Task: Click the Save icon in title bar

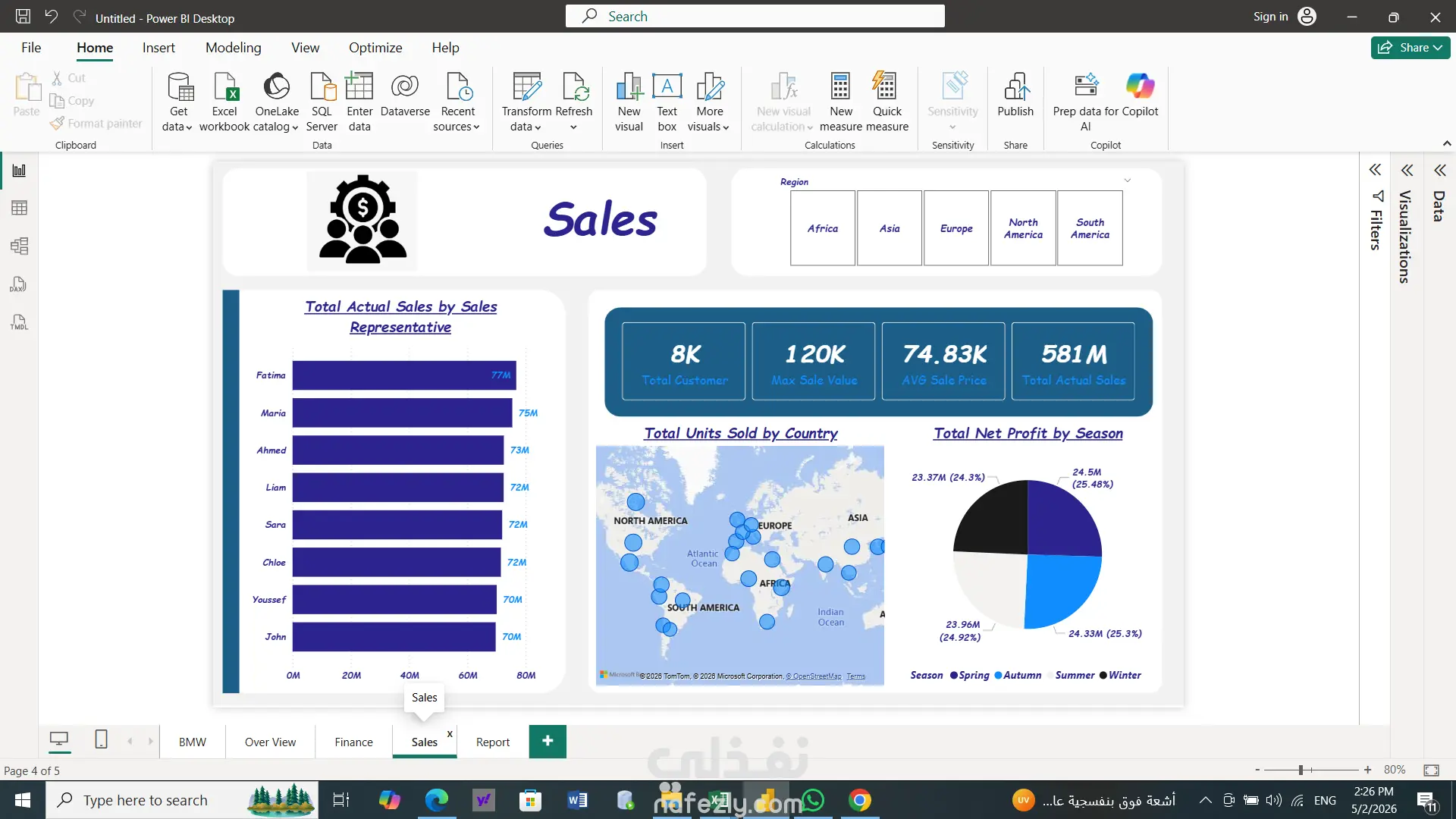Action: (23, 17)
